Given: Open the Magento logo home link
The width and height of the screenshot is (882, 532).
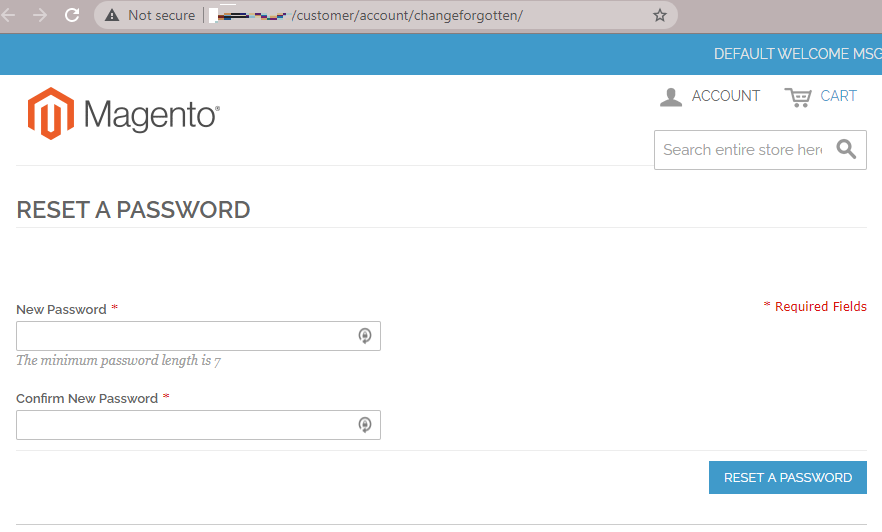Looking at the screenshot, I should point(123,114).
